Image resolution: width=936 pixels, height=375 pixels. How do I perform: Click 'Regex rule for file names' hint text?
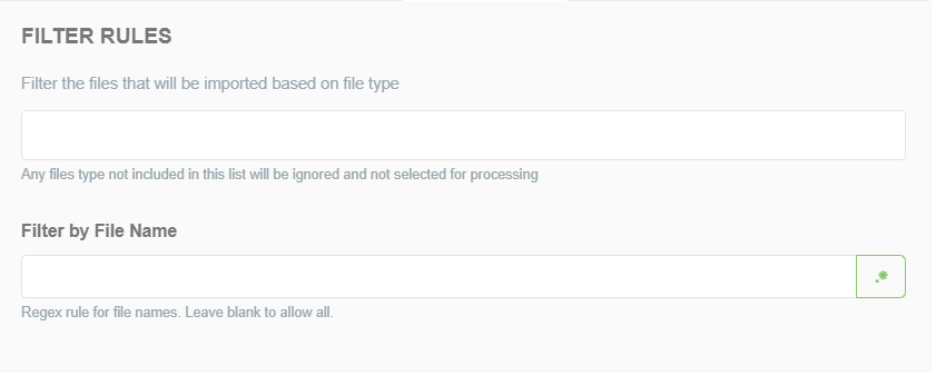pos(101,312)
